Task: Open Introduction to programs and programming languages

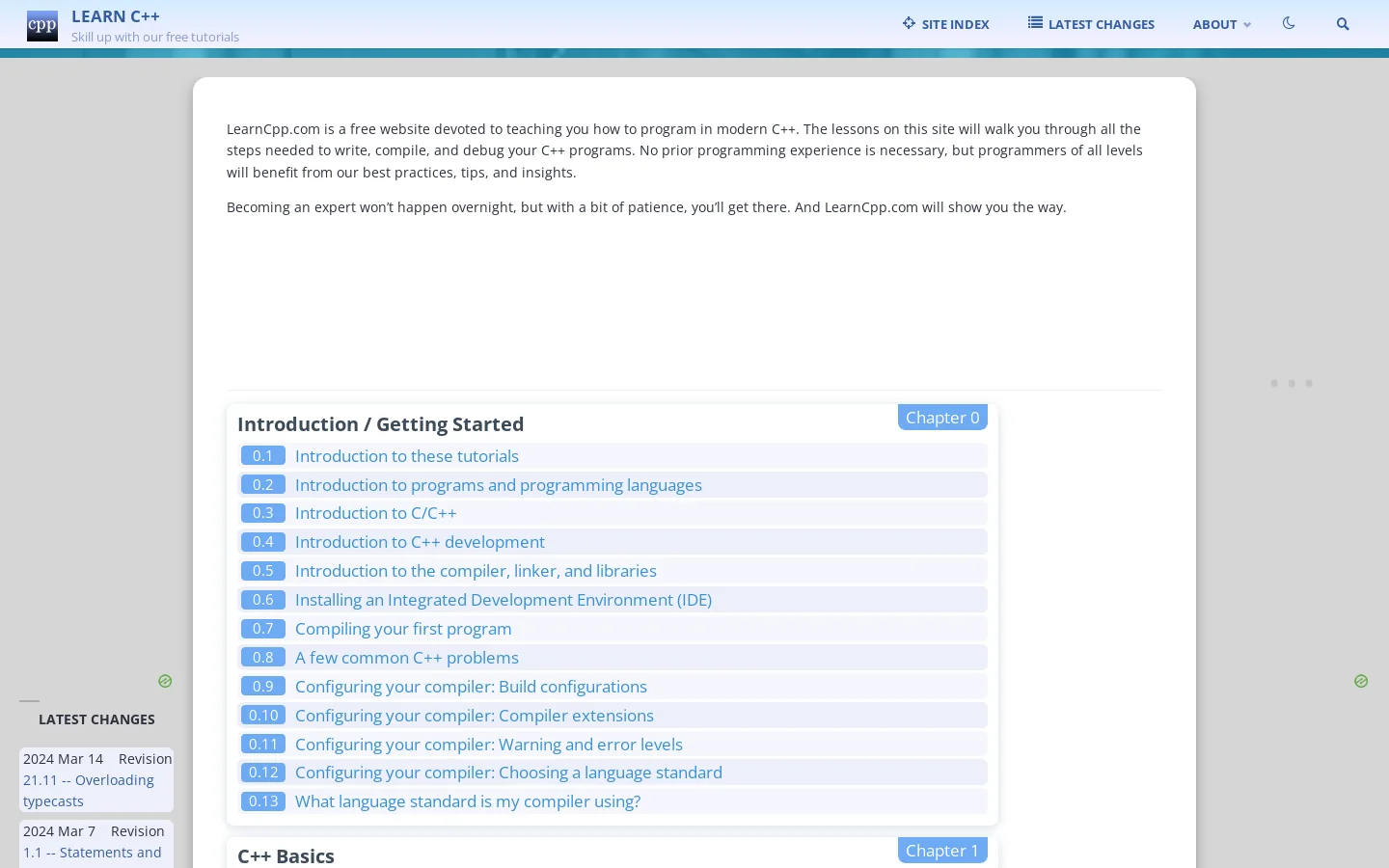Action: pyautogui.click(x=499, y=485)
